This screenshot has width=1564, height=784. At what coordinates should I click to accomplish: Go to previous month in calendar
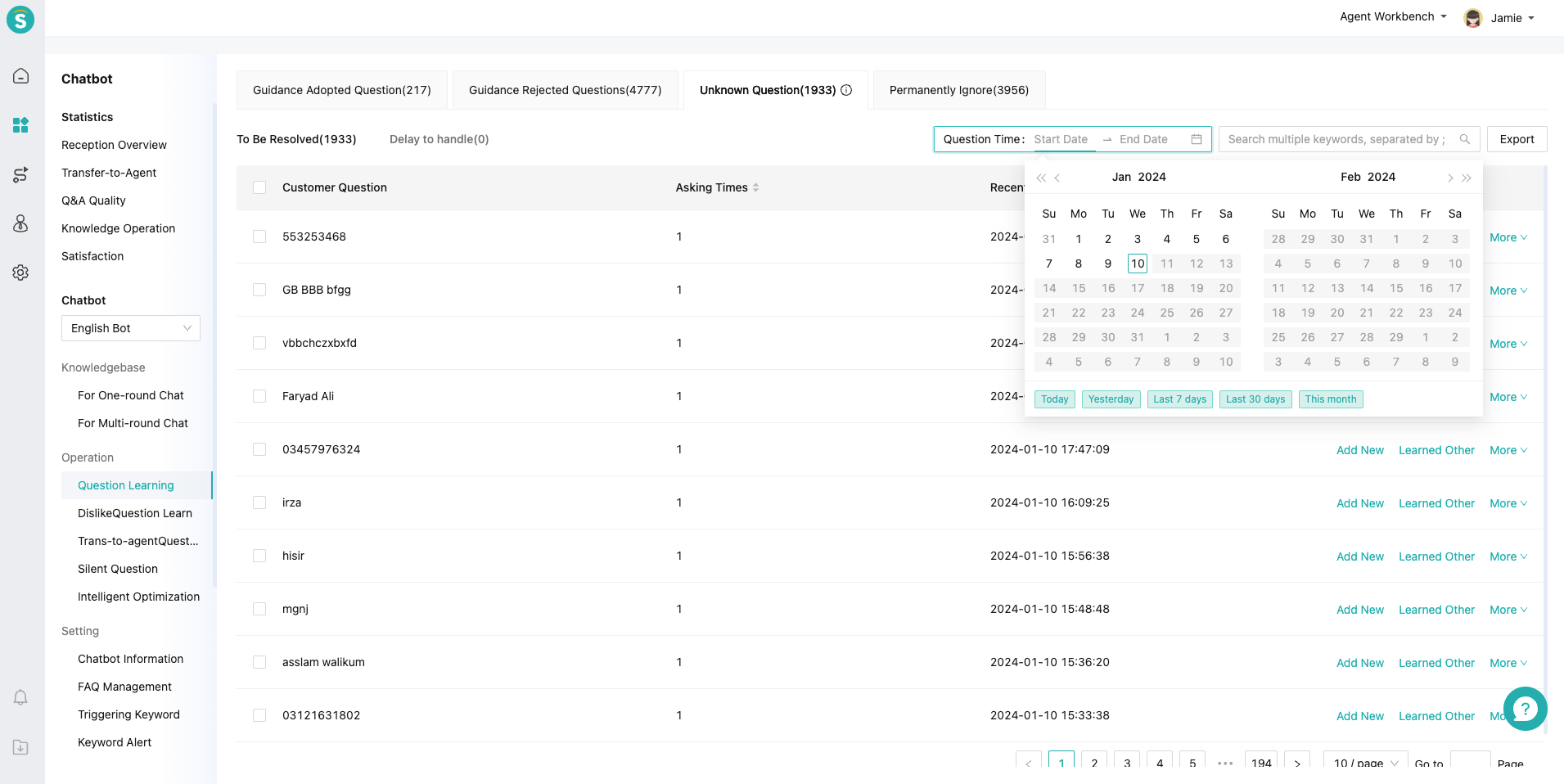tap(1057, 178)
